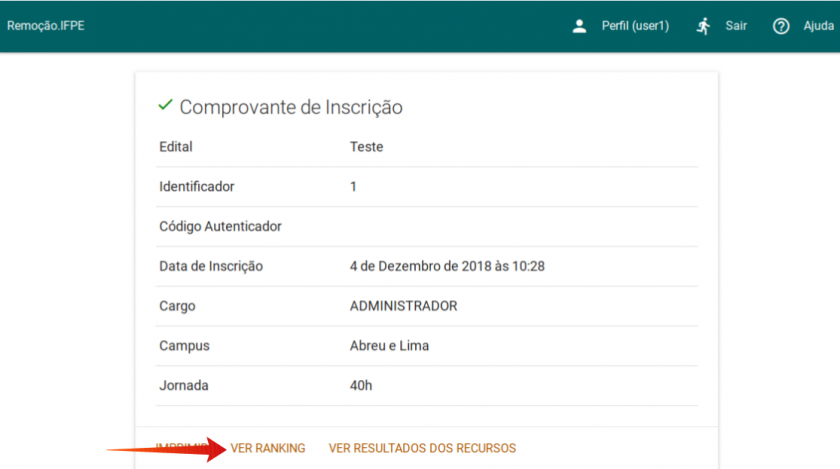Select the Sair text in header
Viewport: 840px width, 469px height.
pyautogui.click(x=736, y=26)
